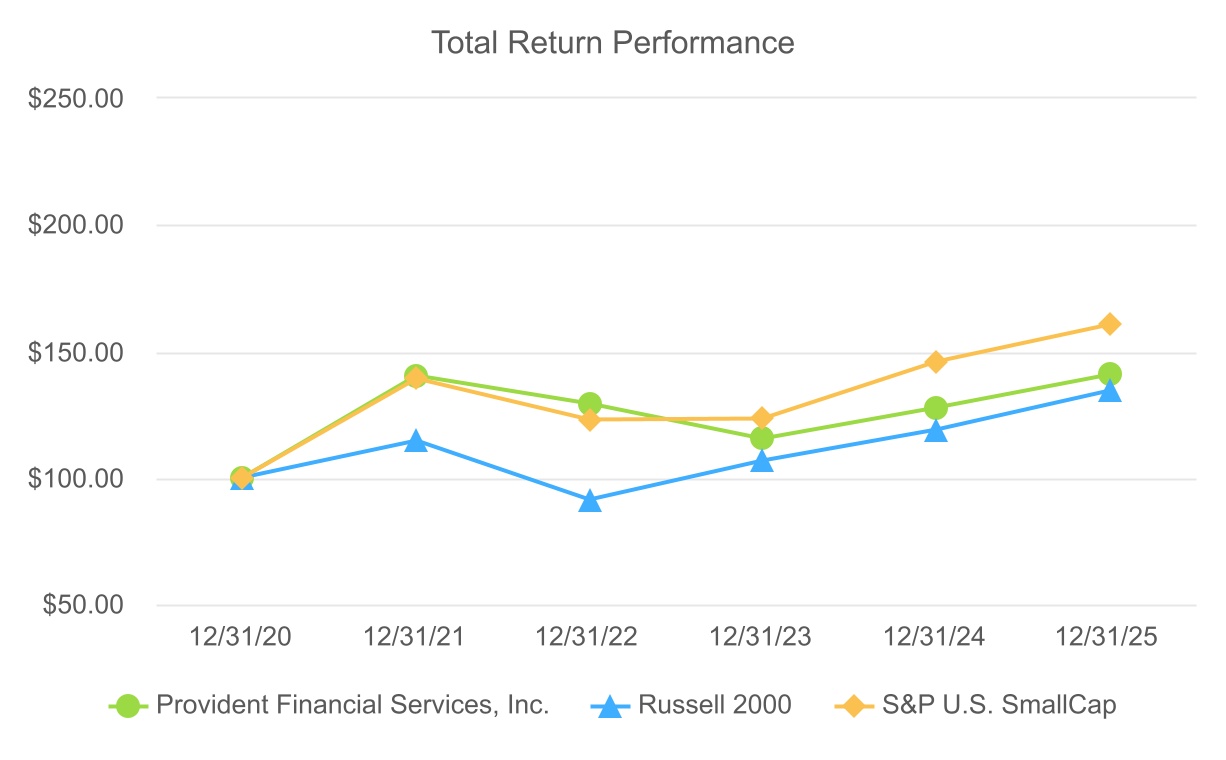Click Russell 2000 triangle at 12/31/21
This screenshot has height=760, width=1226.
(x=416, y=440)
